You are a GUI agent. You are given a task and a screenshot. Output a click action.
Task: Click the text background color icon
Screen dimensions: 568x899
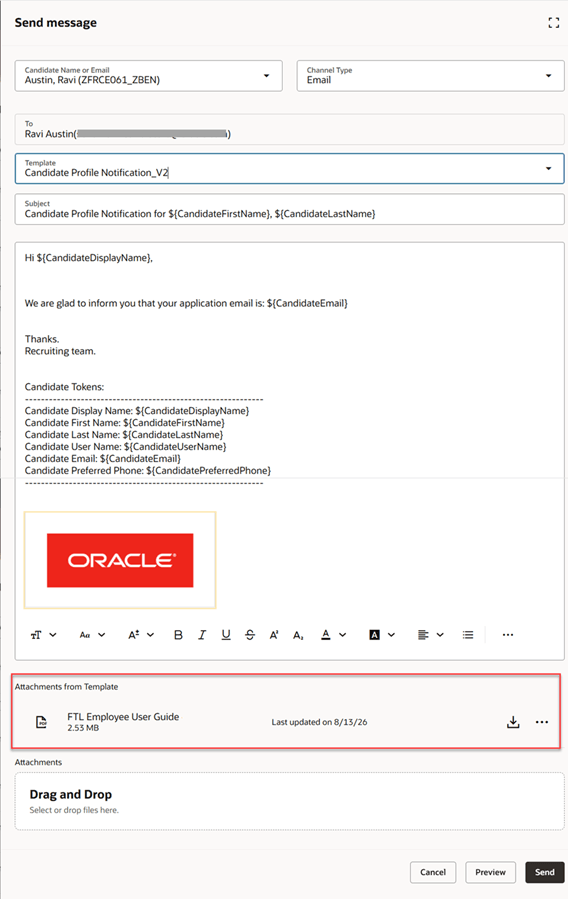374,635
